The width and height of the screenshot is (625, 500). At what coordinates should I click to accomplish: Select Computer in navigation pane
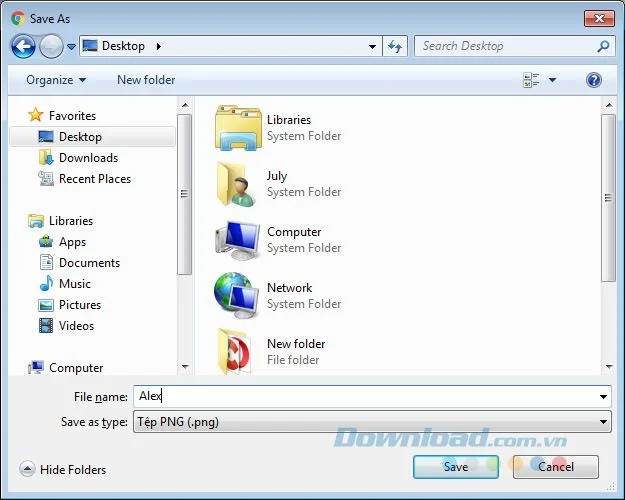[x=76, y=368]
